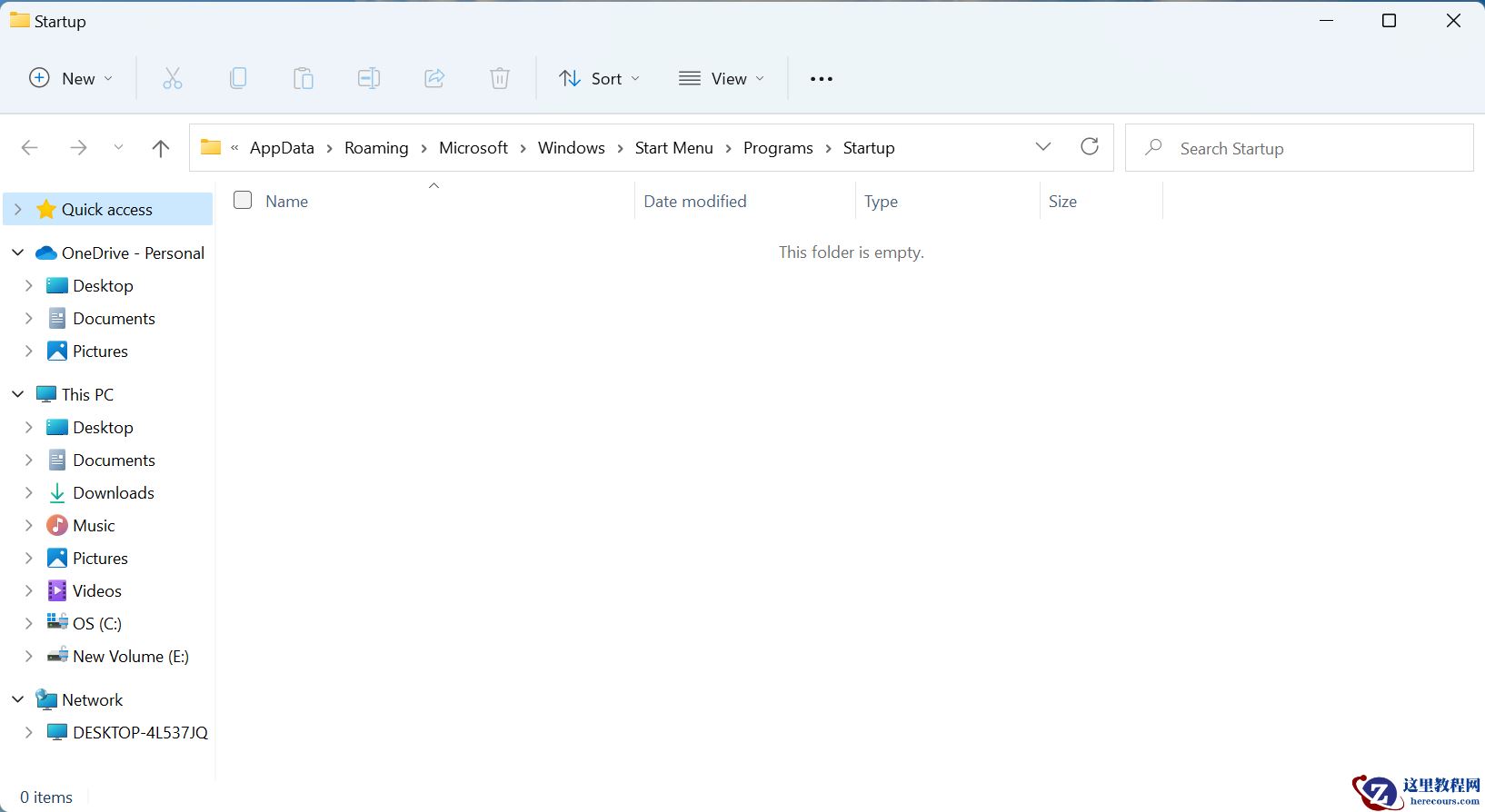Open the View dropdown menu

[x=722, y=79]
